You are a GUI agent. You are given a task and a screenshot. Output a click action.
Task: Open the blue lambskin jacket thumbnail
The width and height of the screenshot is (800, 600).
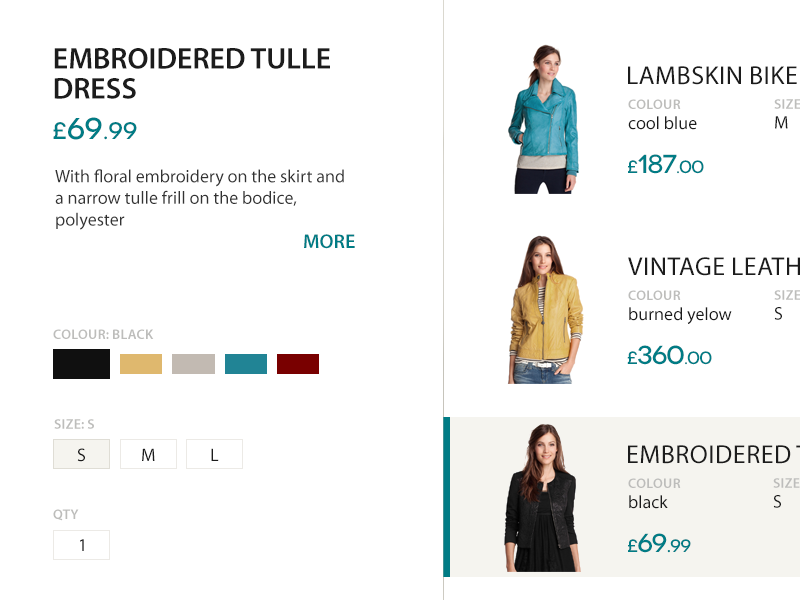[542, 119]
